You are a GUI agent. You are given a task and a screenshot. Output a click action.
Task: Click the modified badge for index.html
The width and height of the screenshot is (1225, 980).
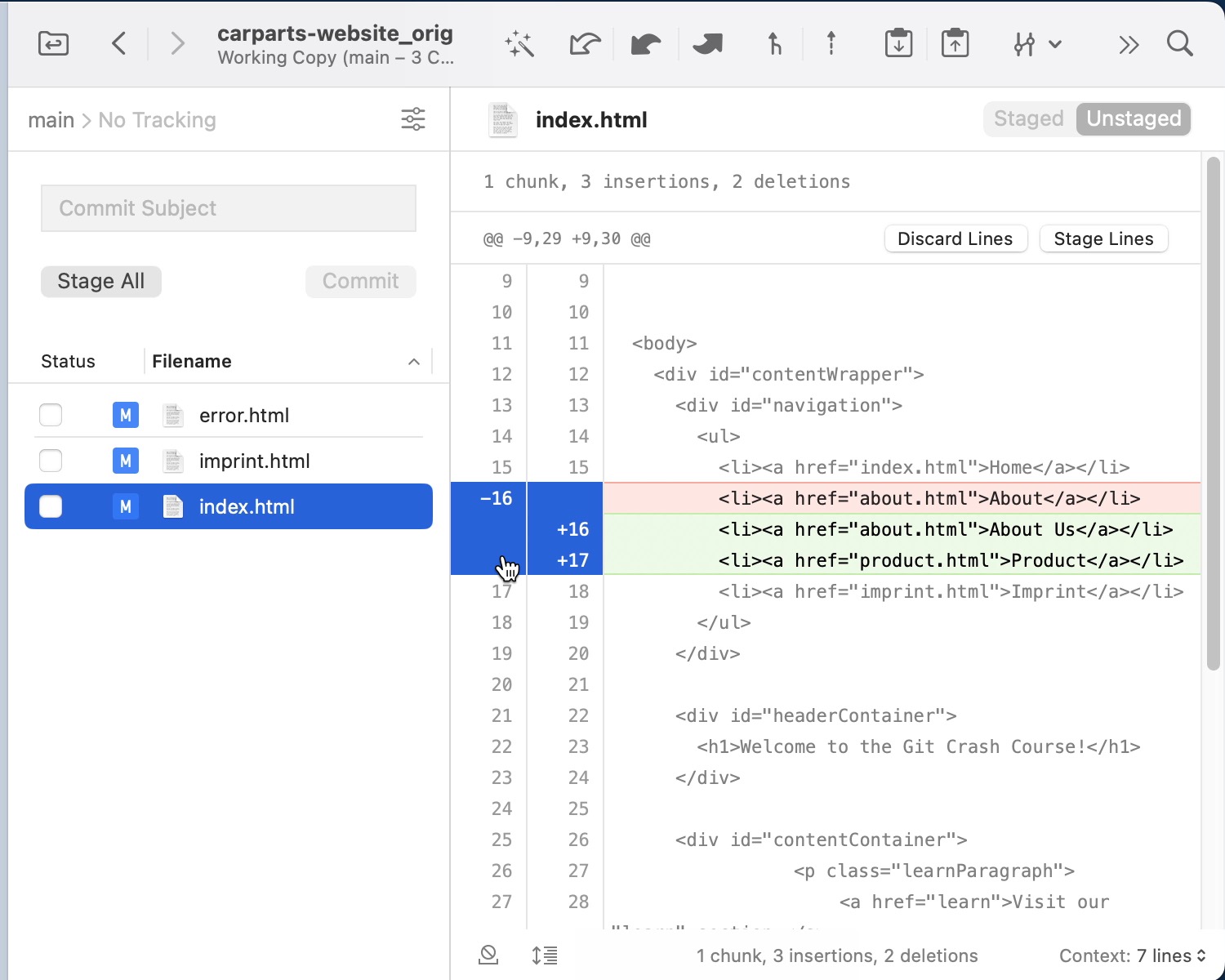[126, 506]
